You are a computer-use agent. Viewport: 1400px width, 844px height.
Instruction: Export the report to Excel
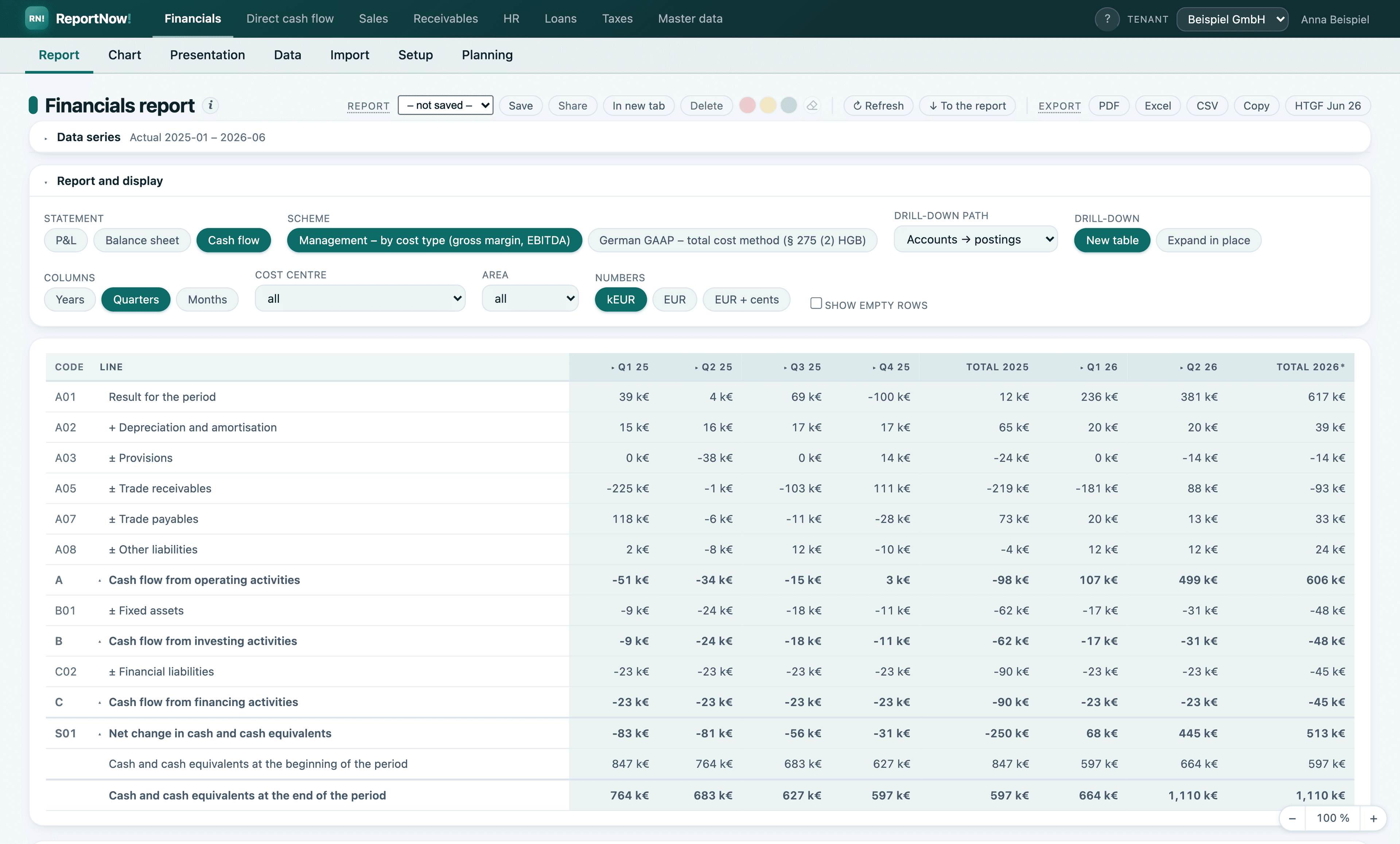pyautogui.click(x=1158, y=106)
